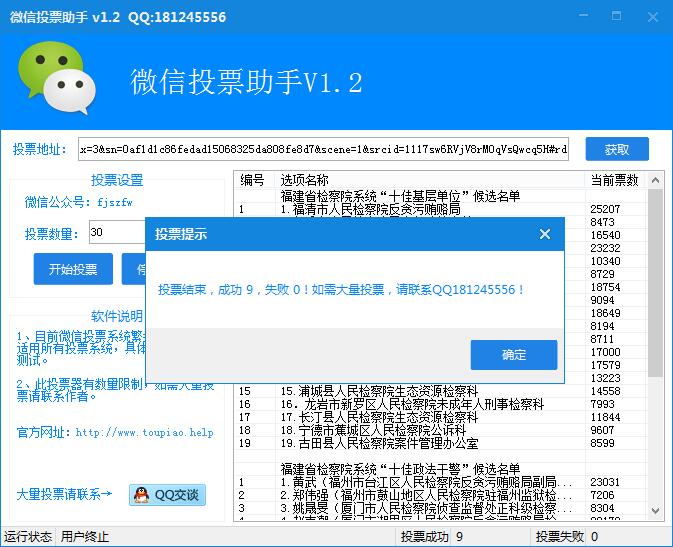
Task: Click the 确定 button in the dialog
Action: 514,355
